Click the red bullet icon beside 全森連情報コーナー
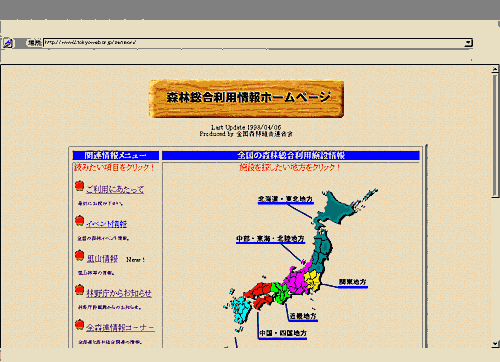This screenshot has height=362, width=500. 79,324
